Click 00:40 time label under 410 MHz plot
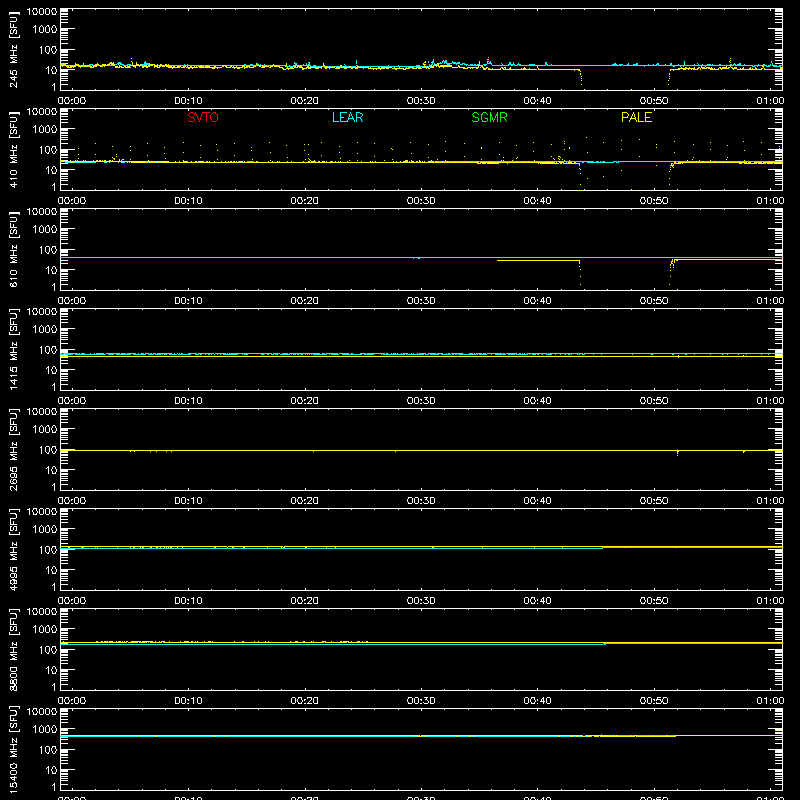Viewport: 800px width, 800px height. tap(537, 201)
